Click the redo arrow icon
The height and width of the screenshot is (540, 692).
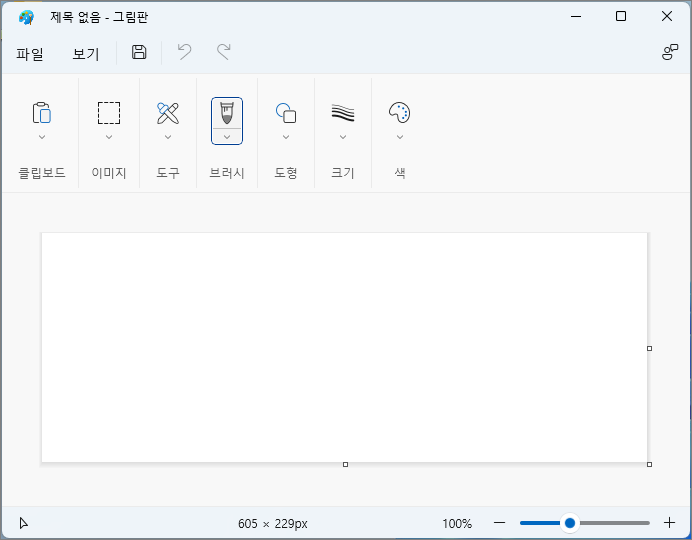click(x=224, y=52)
